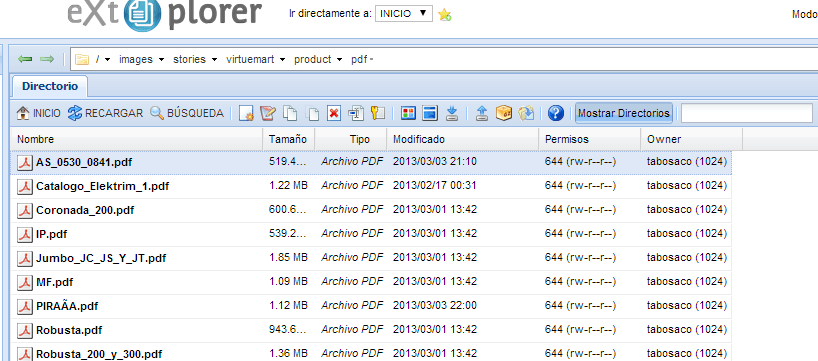Image resolution: width=818 pixels, height=361 pixels.
Task: Click the download arrow icon
Action: tap(452, 113)
